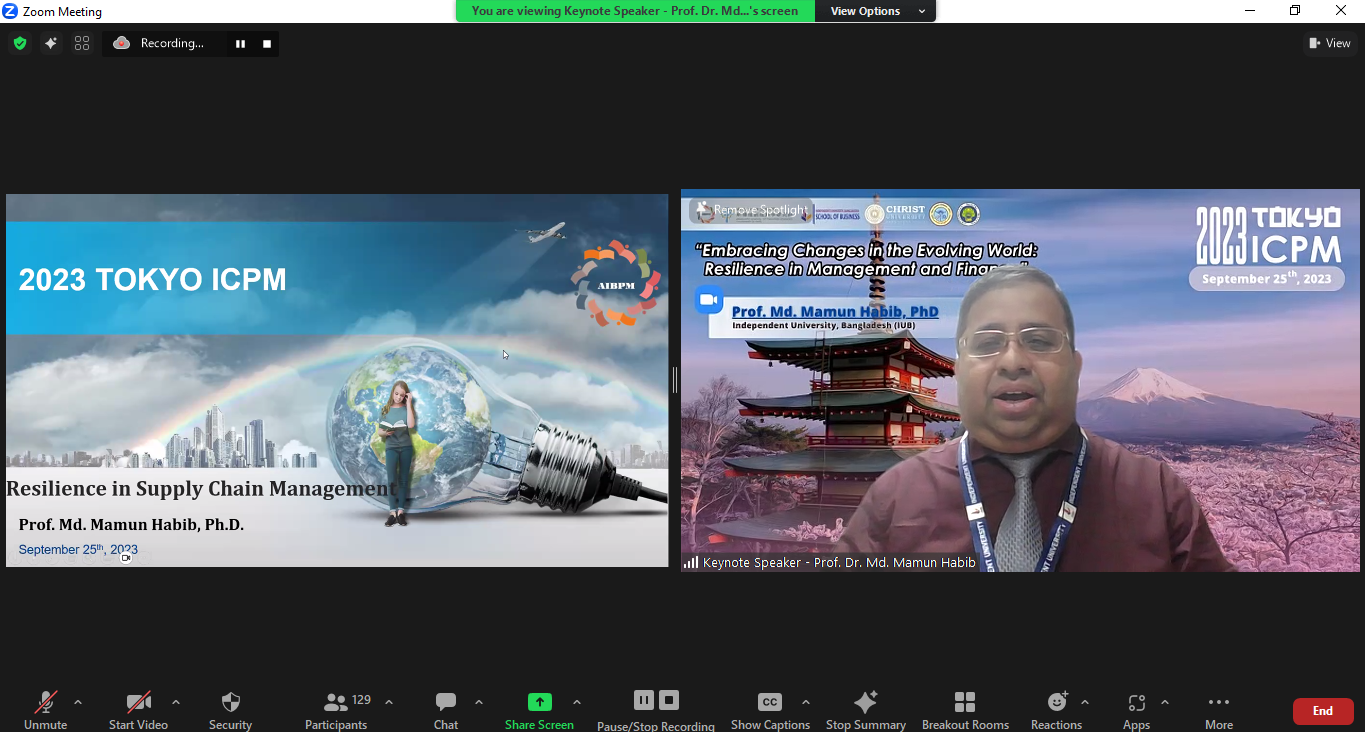Pause recording in the bottom toolbar
This screenshot has width=1365, height=732.
(644, 700)
